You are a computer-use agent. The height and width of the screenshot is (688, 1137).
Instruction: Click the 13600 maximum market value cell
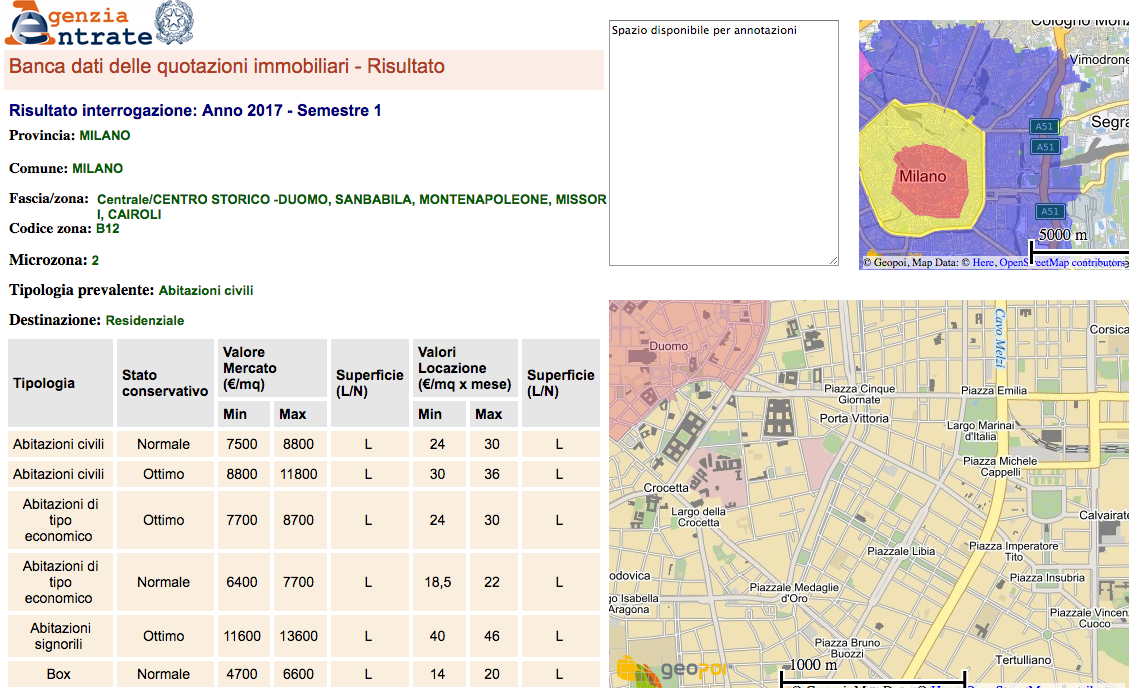299,636
